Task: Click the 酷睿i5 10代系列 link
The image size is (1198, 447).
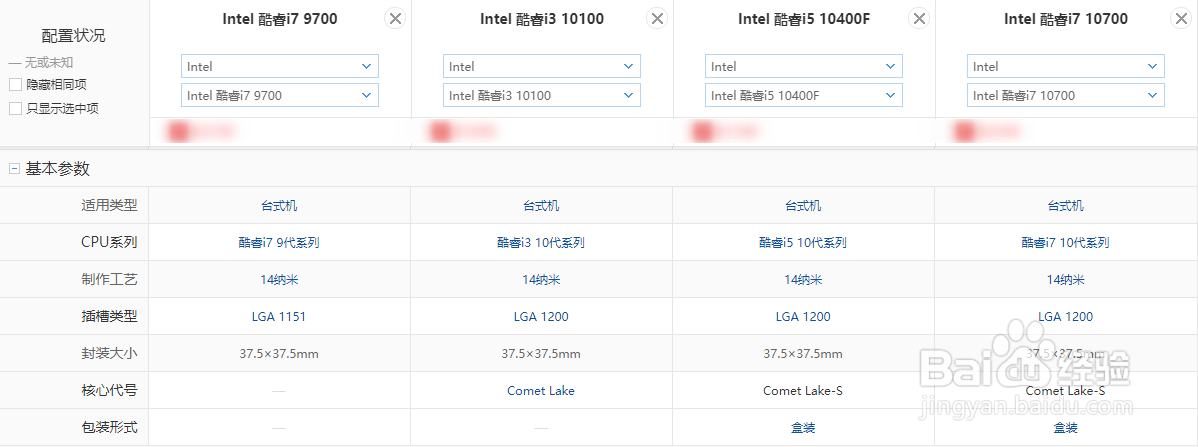Action: (x=803, y=242)
